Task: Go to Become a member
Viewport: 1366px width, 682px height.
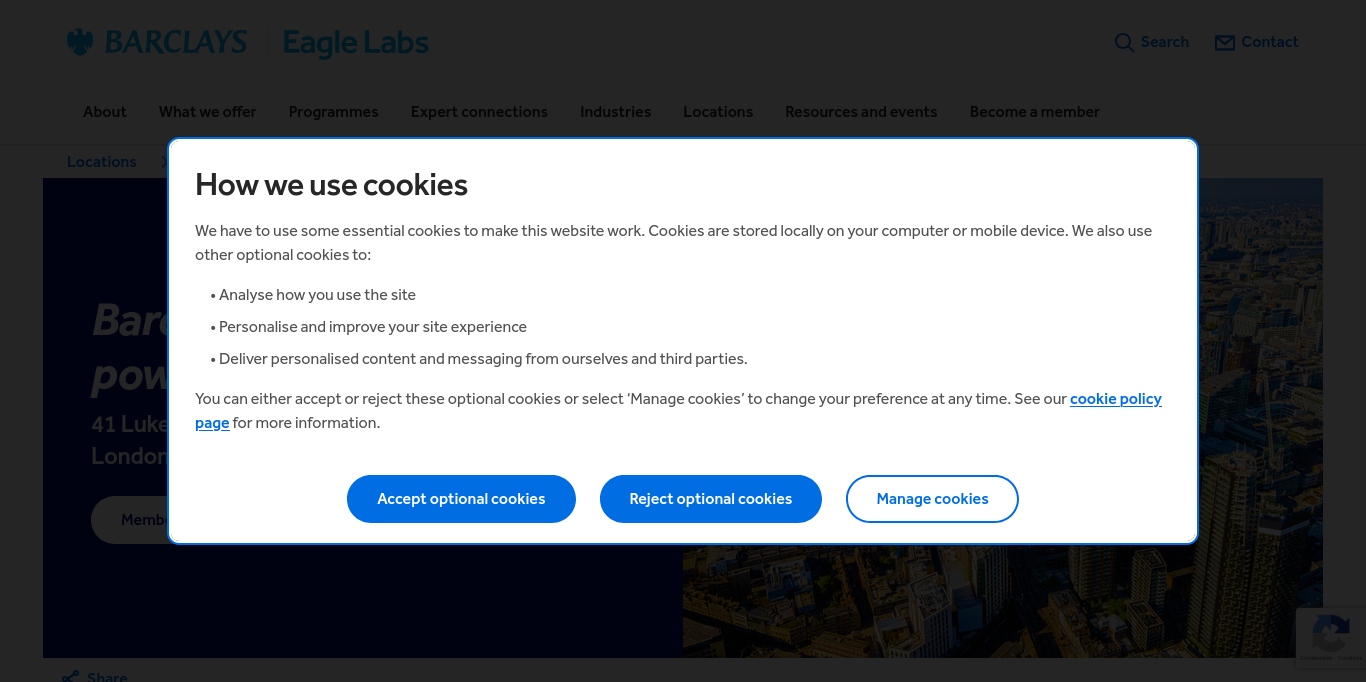Action: click(x=1034, y=112)
